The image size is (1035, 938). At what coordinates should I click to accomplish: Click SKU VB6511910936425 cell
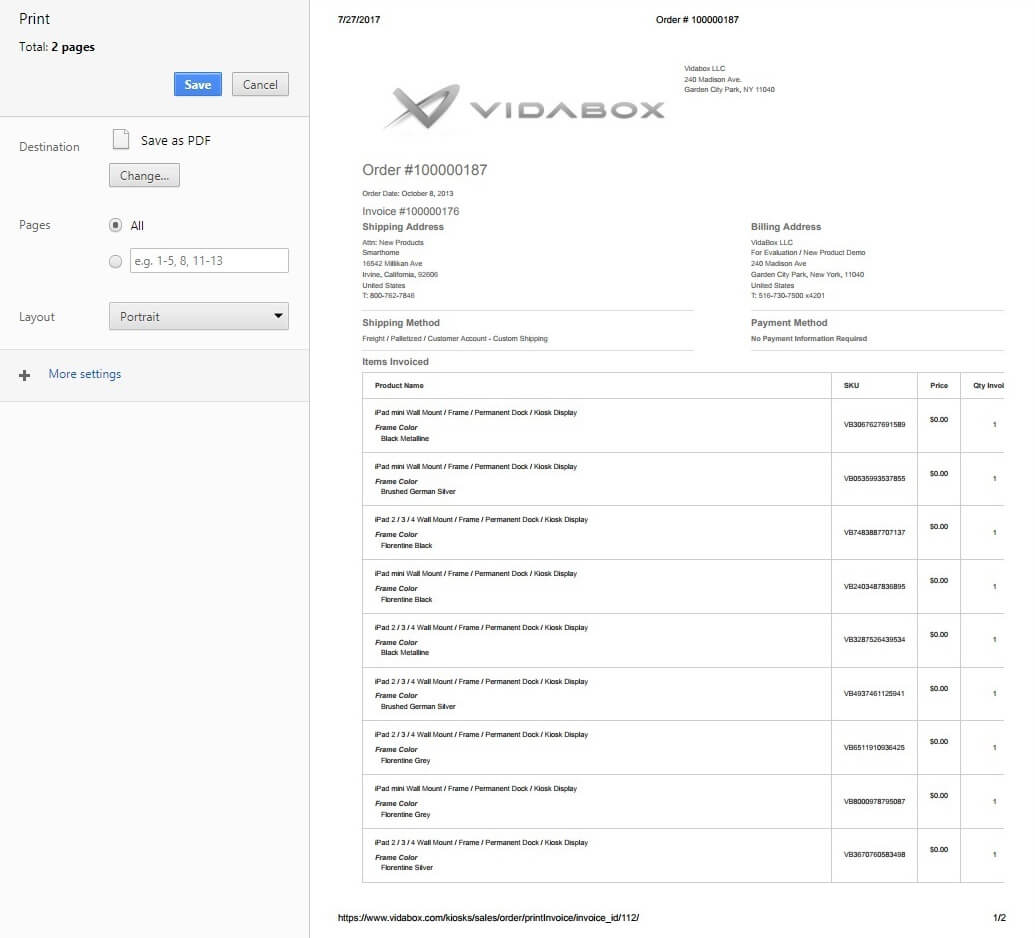click(874, 747)
